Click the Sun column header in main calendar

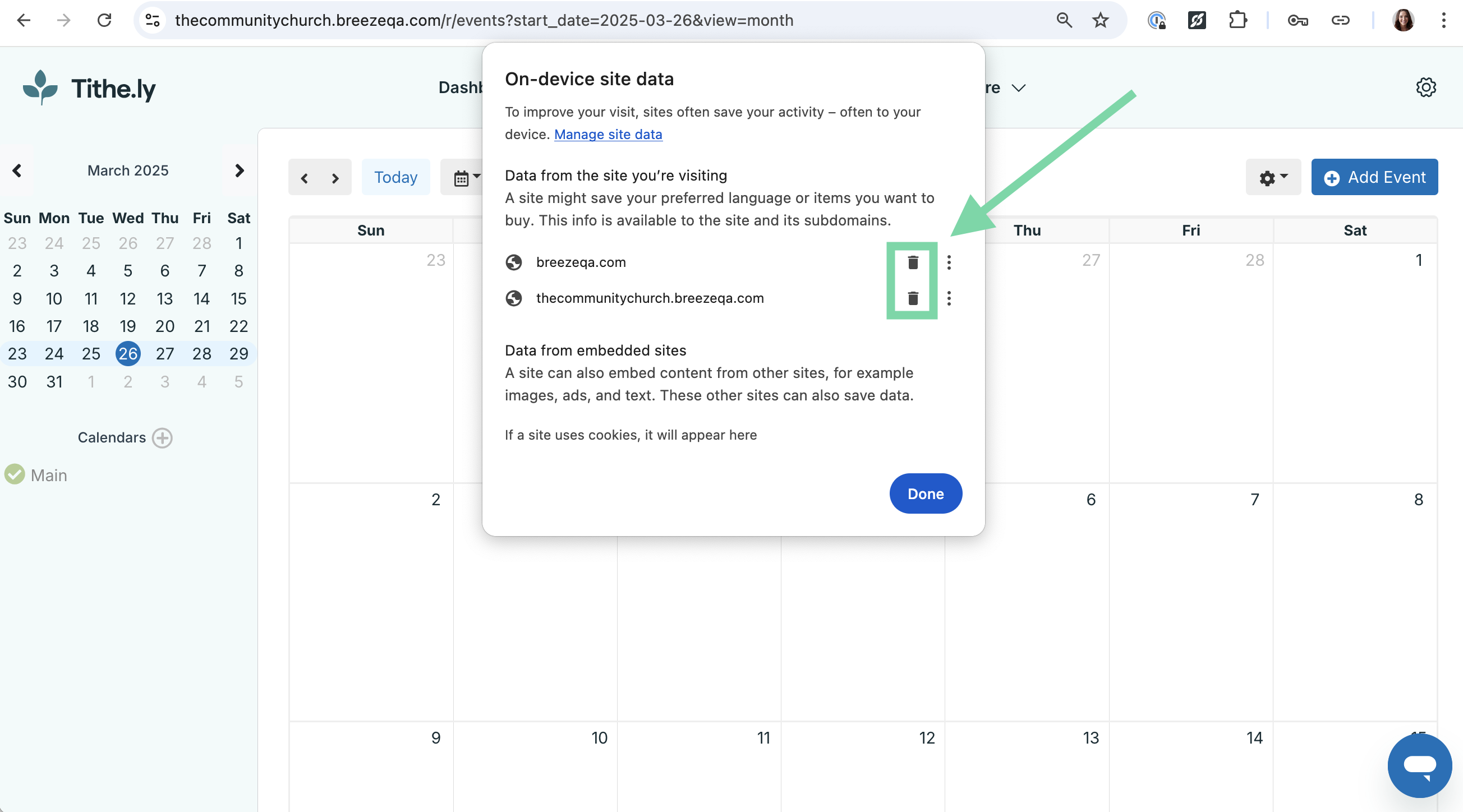[x=371, y=230]
